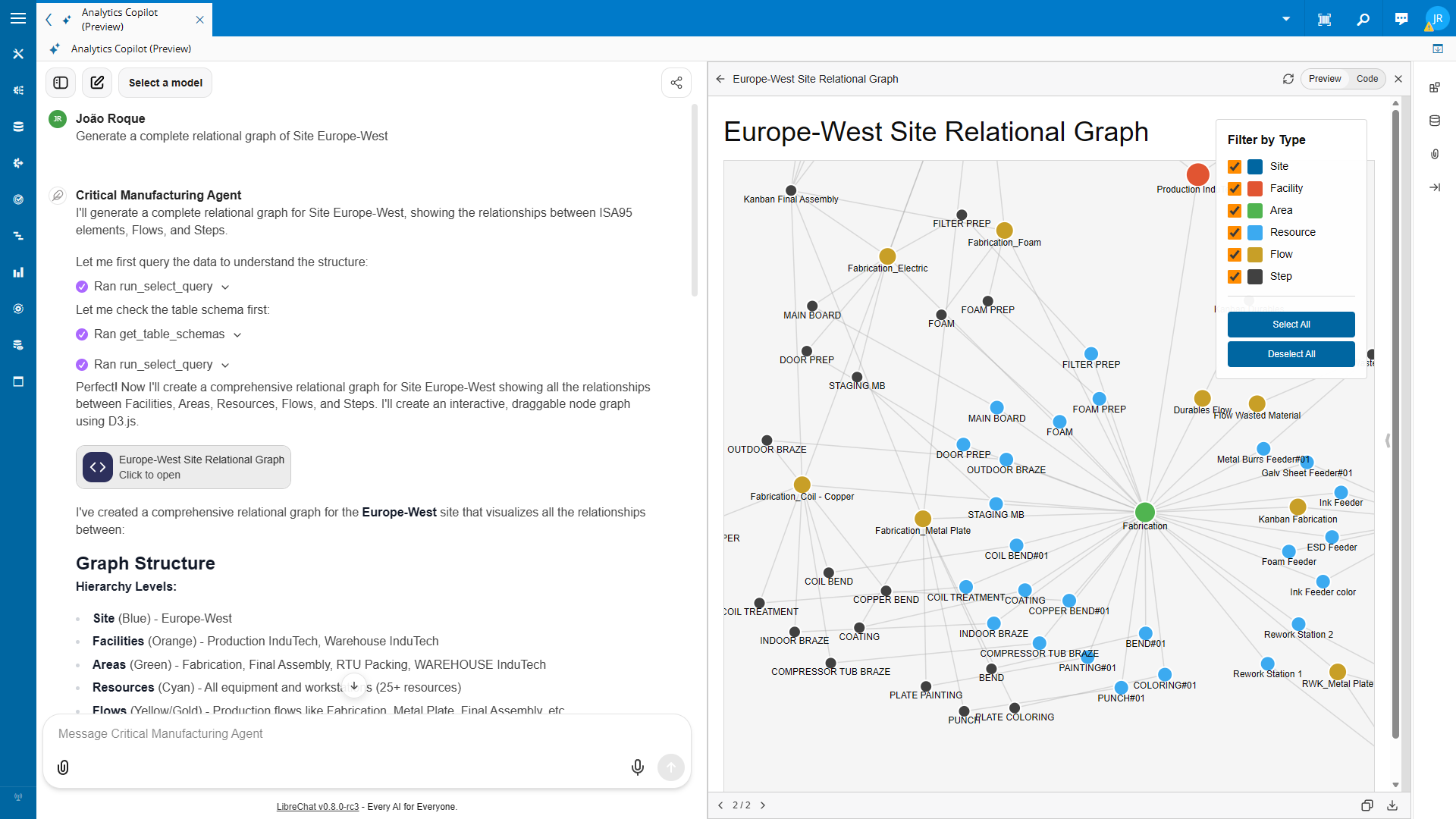This screenshot has height=819, width=1456.
Task: Uncheck the Step type filter
Action: (x=1235, y=276)
